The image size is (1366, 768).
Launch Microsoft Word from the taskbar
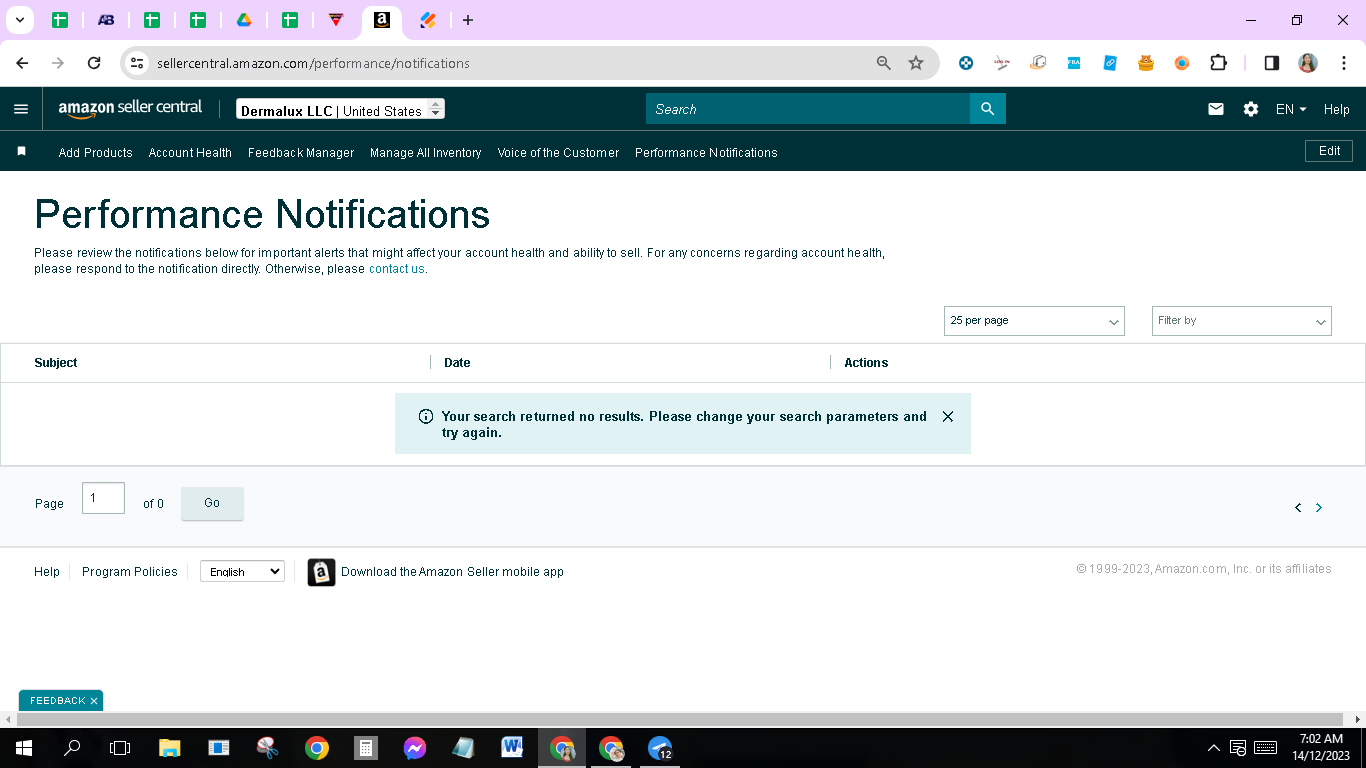coord(512,748)
